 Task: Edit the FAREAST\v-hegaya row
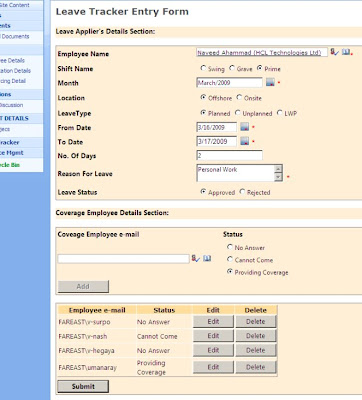tap(213, 350)
